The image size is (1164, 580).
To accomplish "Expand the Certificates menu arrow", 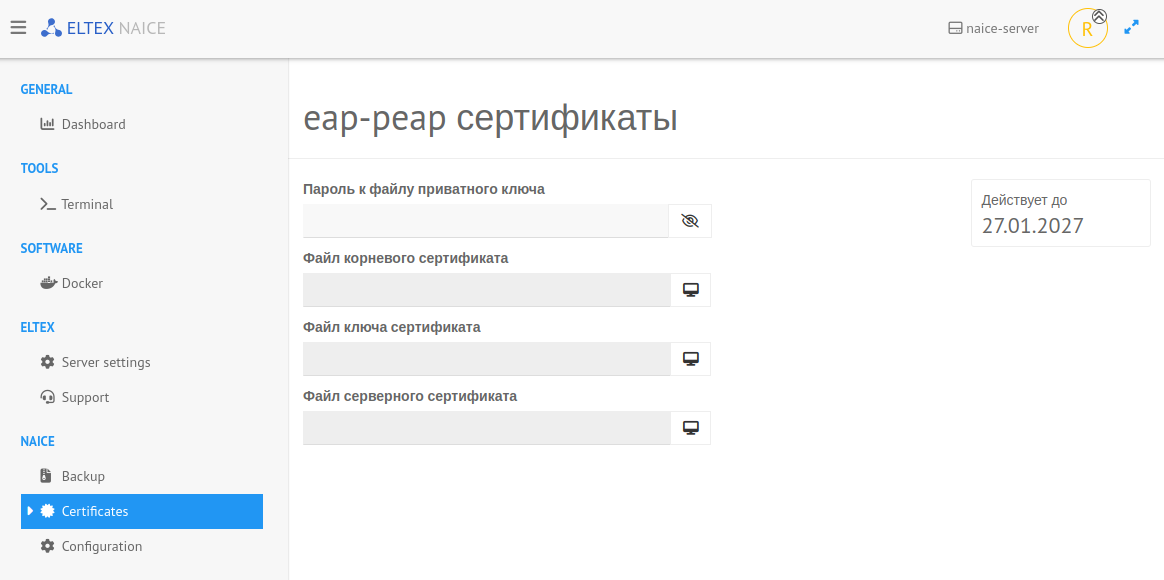I will coord(30,511).
